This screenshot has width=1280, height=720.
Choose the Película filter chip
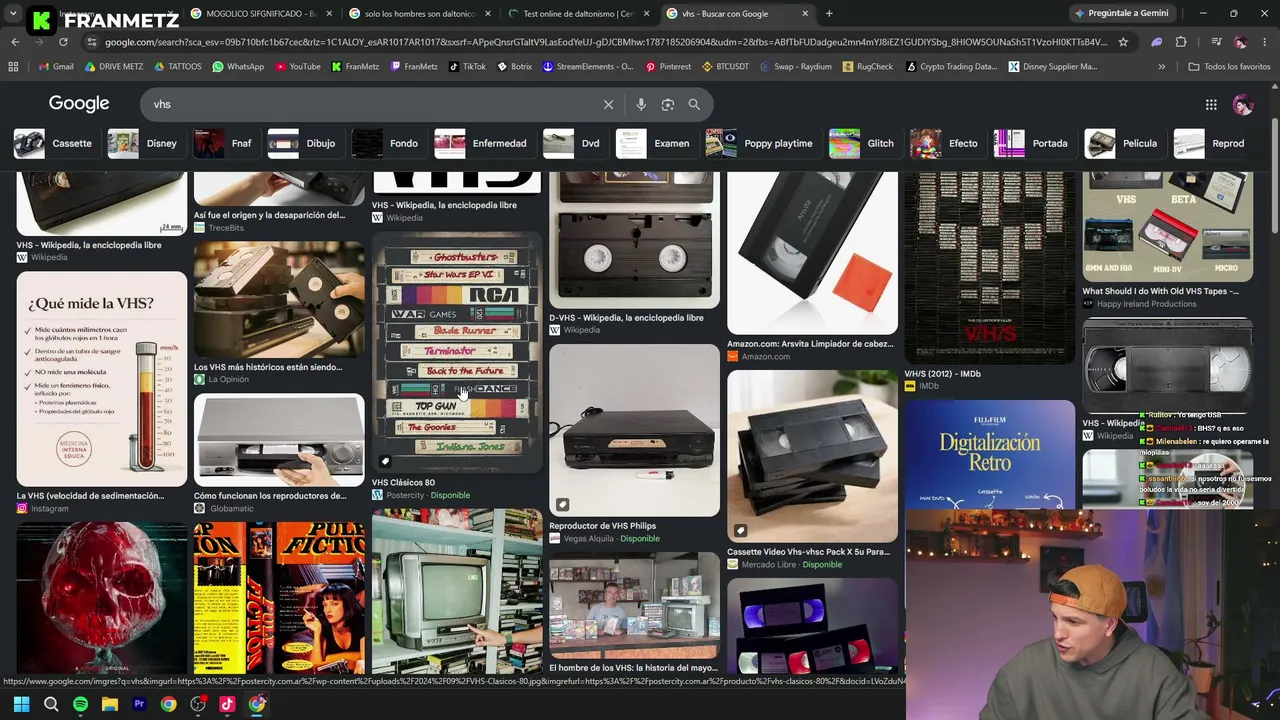click(x=1125, y=143)
